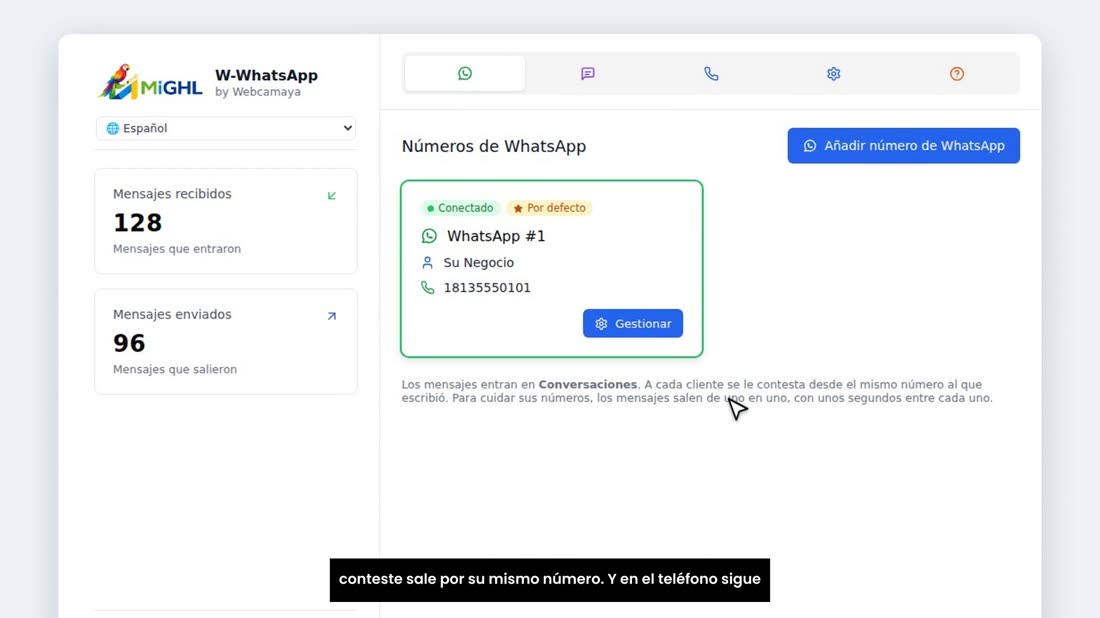Click the bold Conversaciones word in the note
The height and width of the screenshot is (618, 1100).
pyautogui.click(x=587, y=384)
